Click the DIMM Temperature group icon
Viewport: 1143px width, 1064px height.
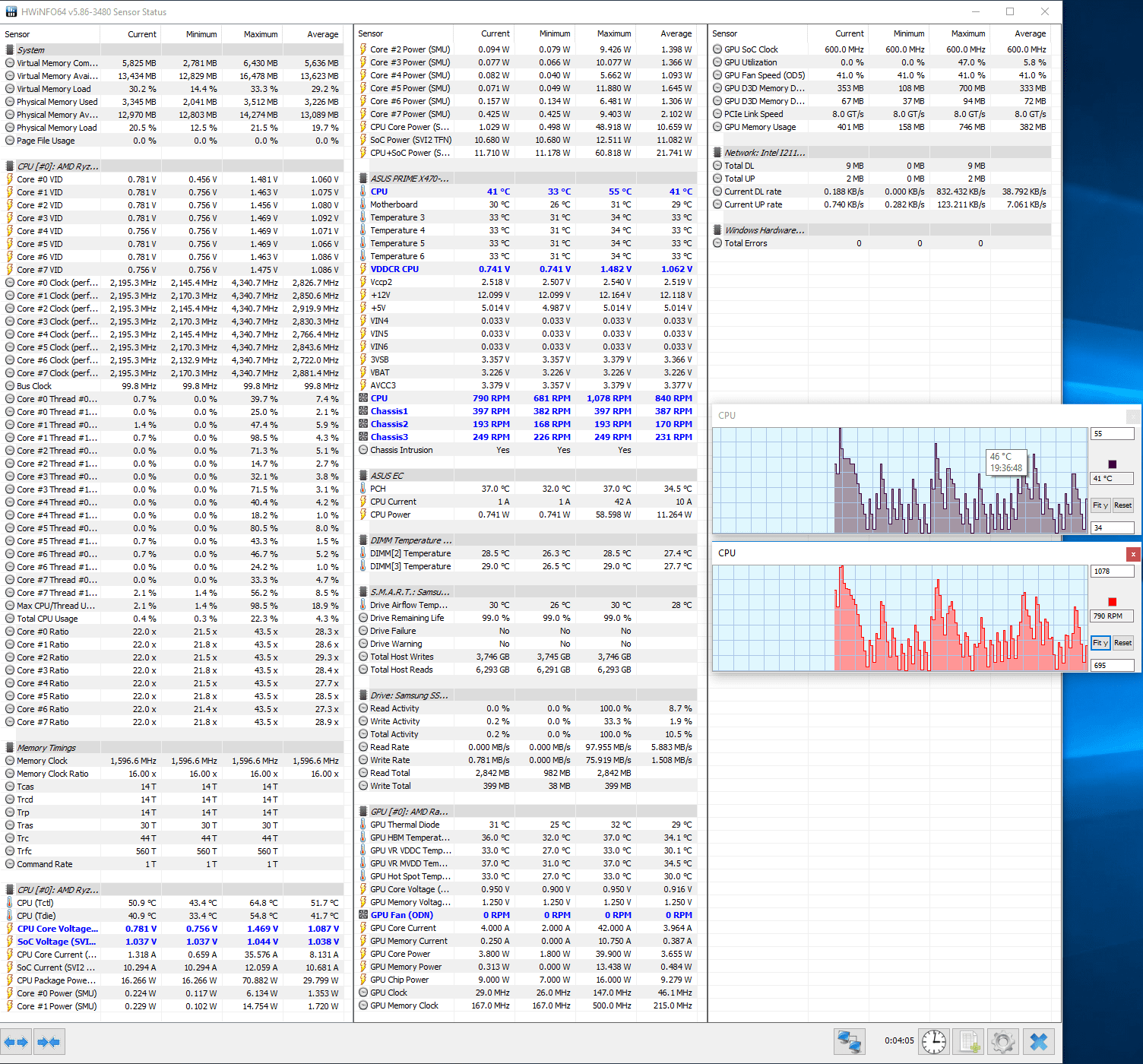tap(363, 540)
